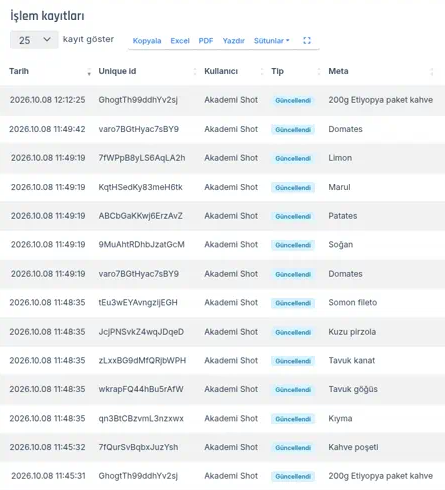
Task: Sort by Meta column header
Action: click(x=338, y=71)
